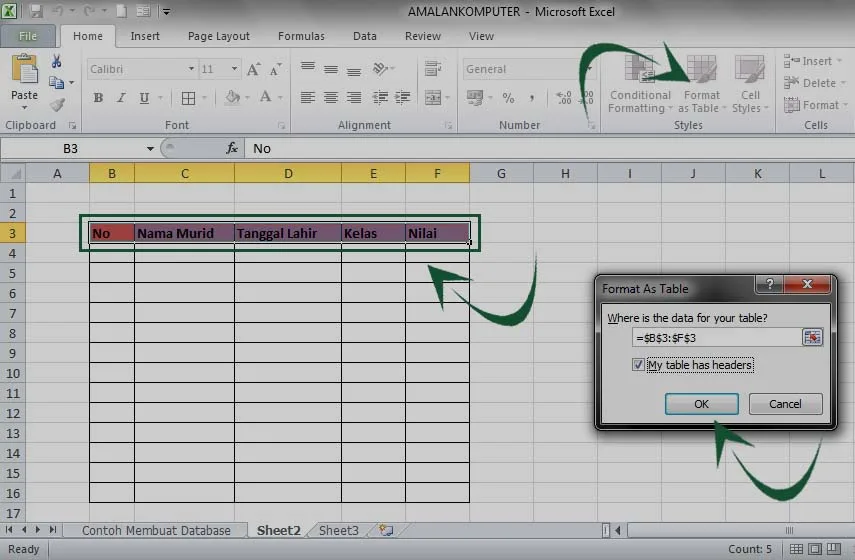The width and height of the screenshot is (855, 560).
Task: Uncheck My table has headers checkbox
Action: pyautogui.click(x=638, y=364)
